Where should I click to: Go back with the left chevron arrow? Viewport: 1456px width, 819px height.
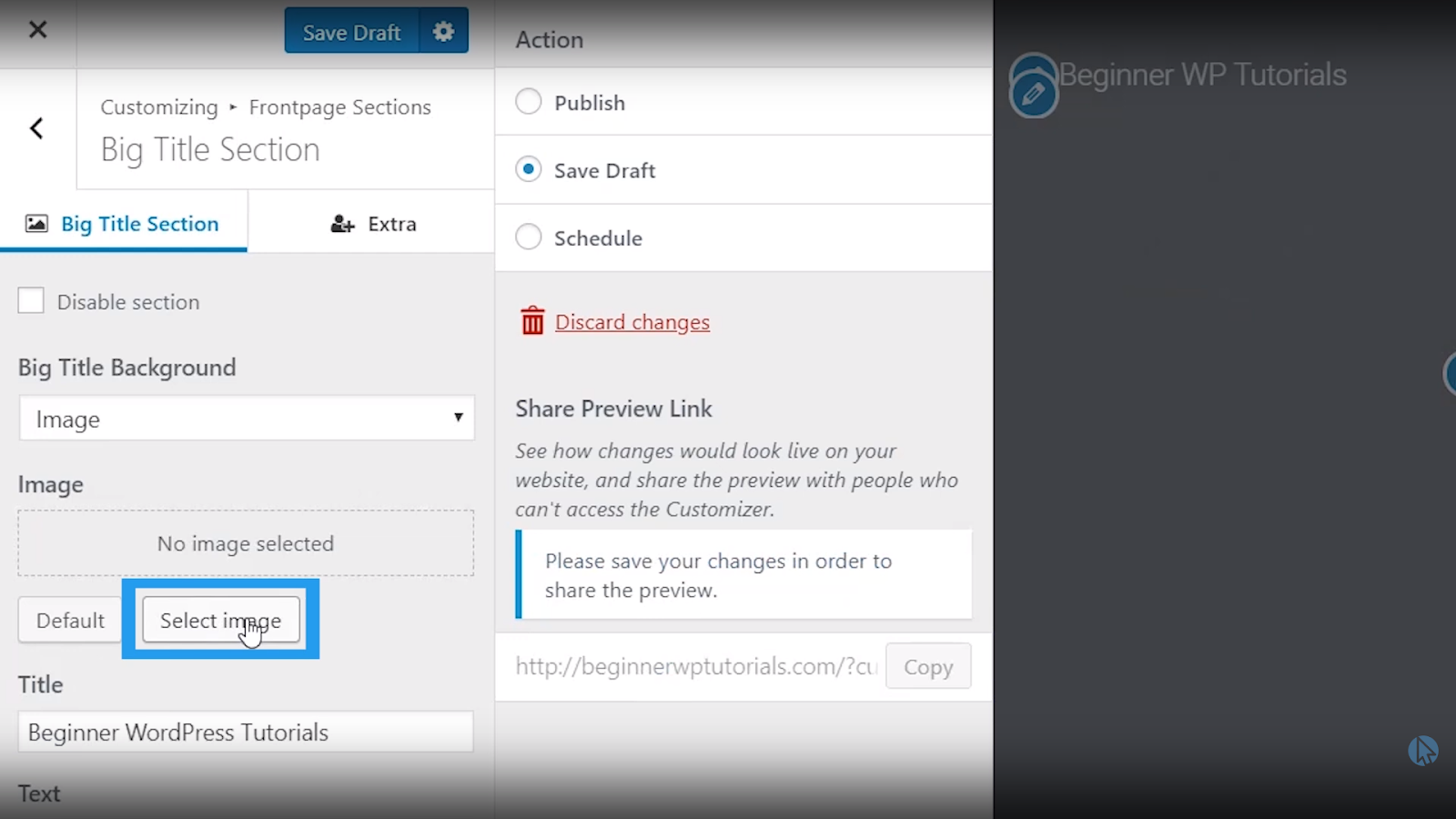(x=36, y=128)
